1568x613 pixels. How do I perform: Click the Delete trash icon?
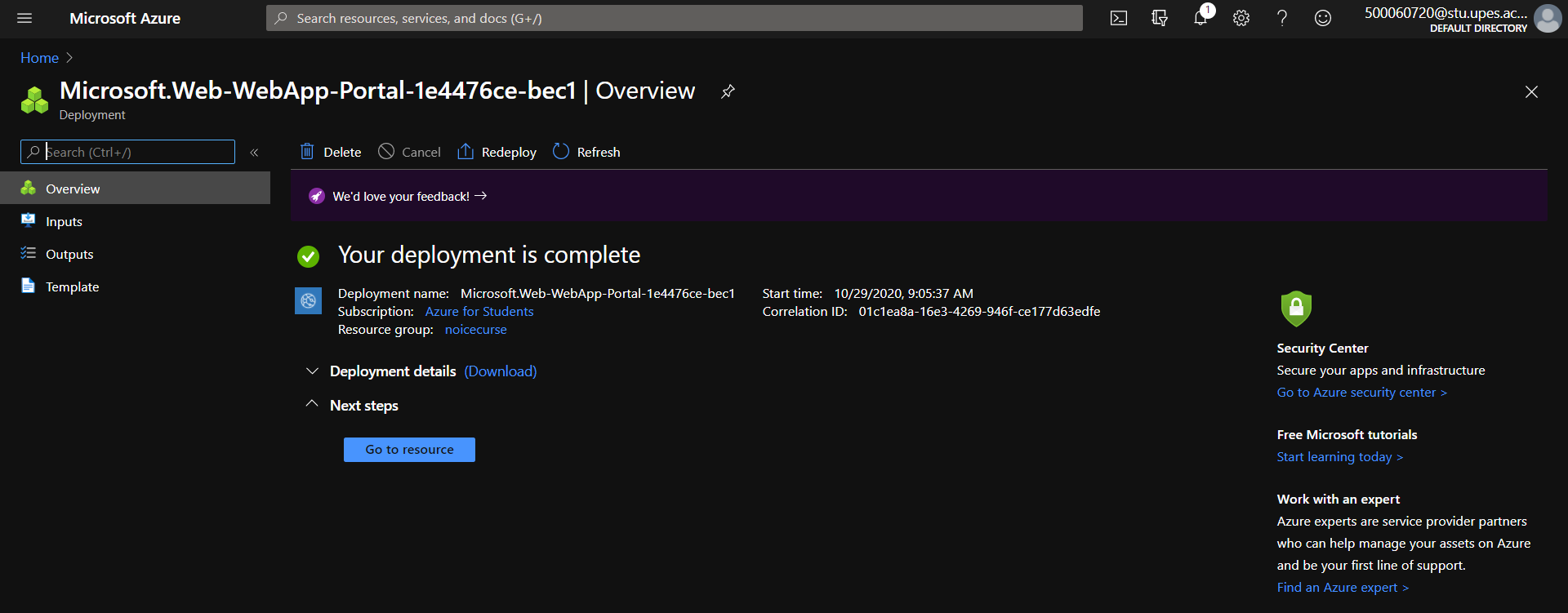coord(307,151)
